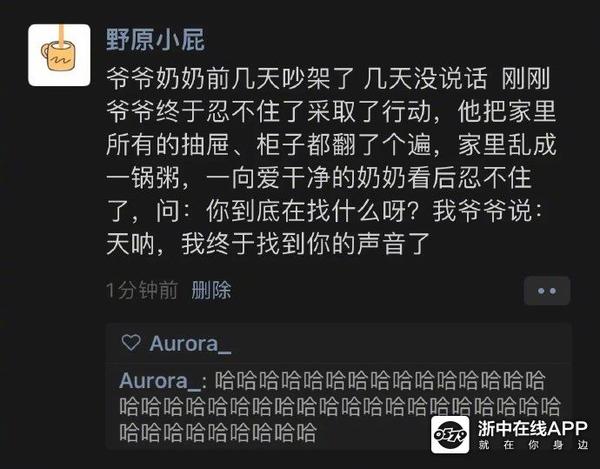Open 野原小屁 user profile name

(x=155, y=39)
